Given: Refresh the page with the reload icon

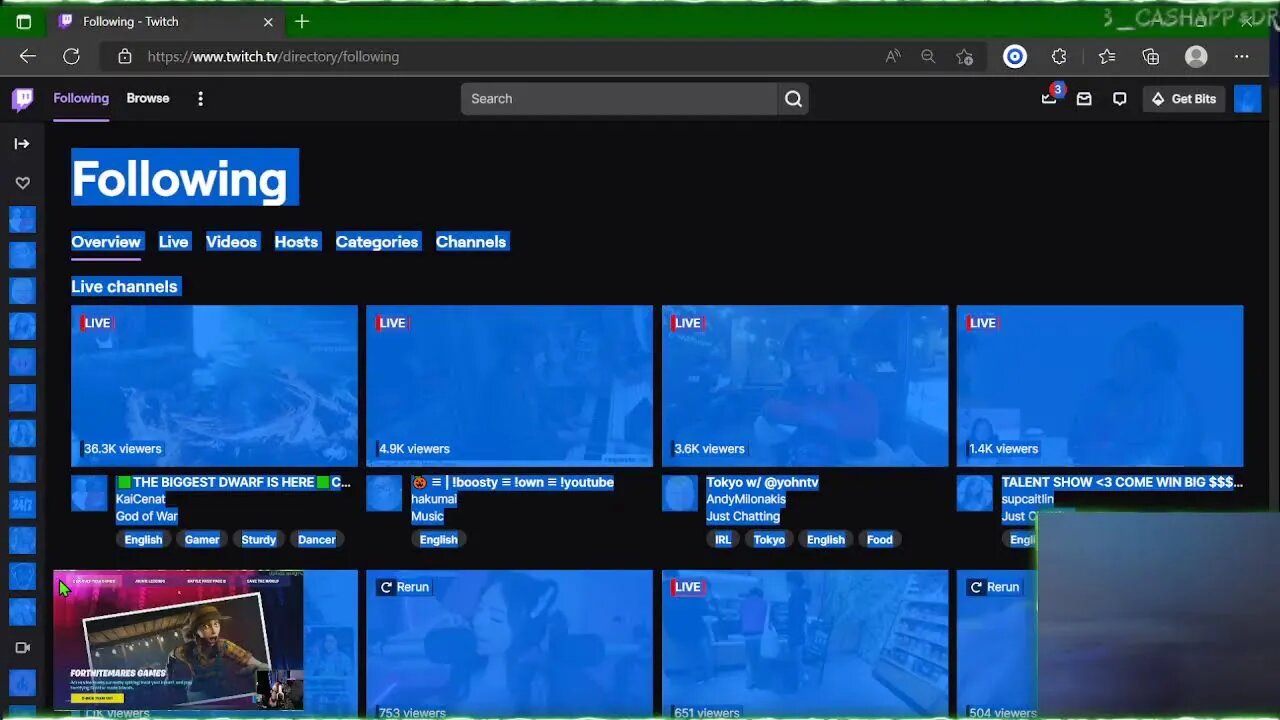Looking at the screenshot, I should pyautogui.click(x=72, y=57).
